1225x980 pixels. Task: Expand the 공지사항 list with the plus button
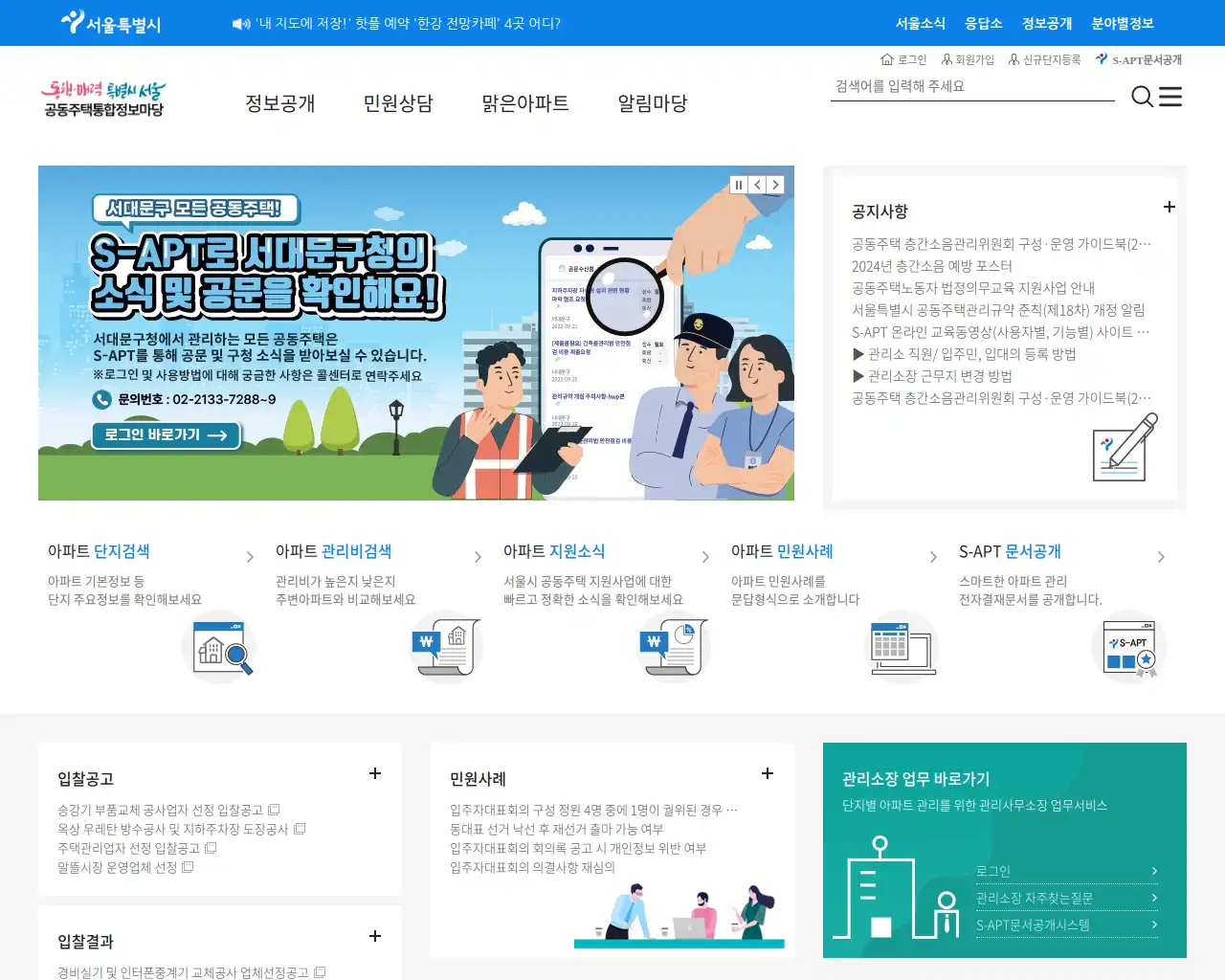click(x=1169, y=207)
